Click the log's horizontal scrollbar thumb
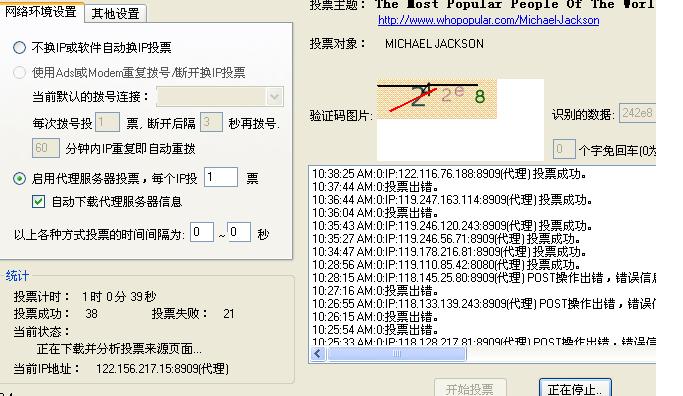Viewport: 683px width, 396px height. tap(396, 354)
